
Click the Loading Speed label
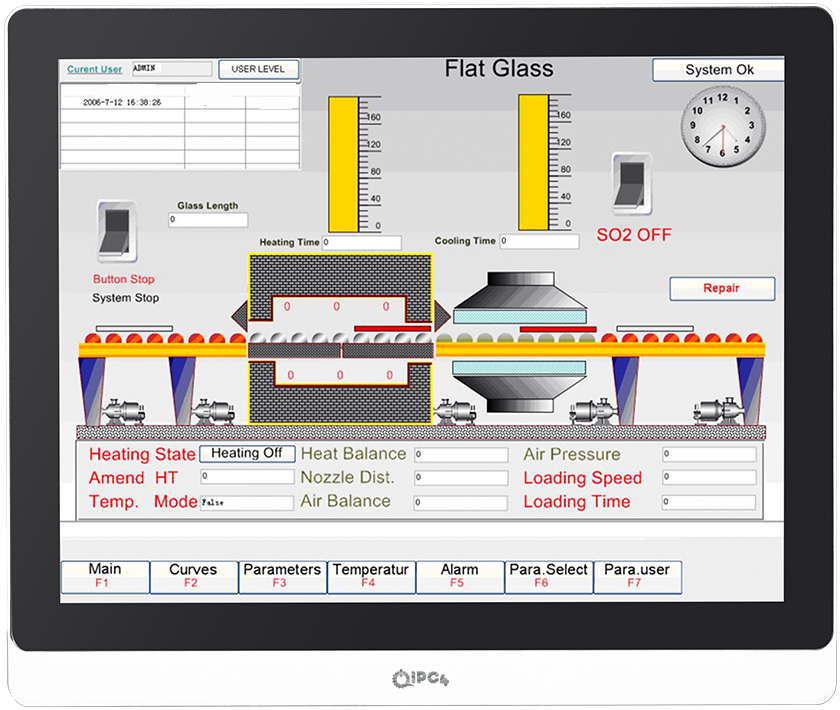[583, 478]
